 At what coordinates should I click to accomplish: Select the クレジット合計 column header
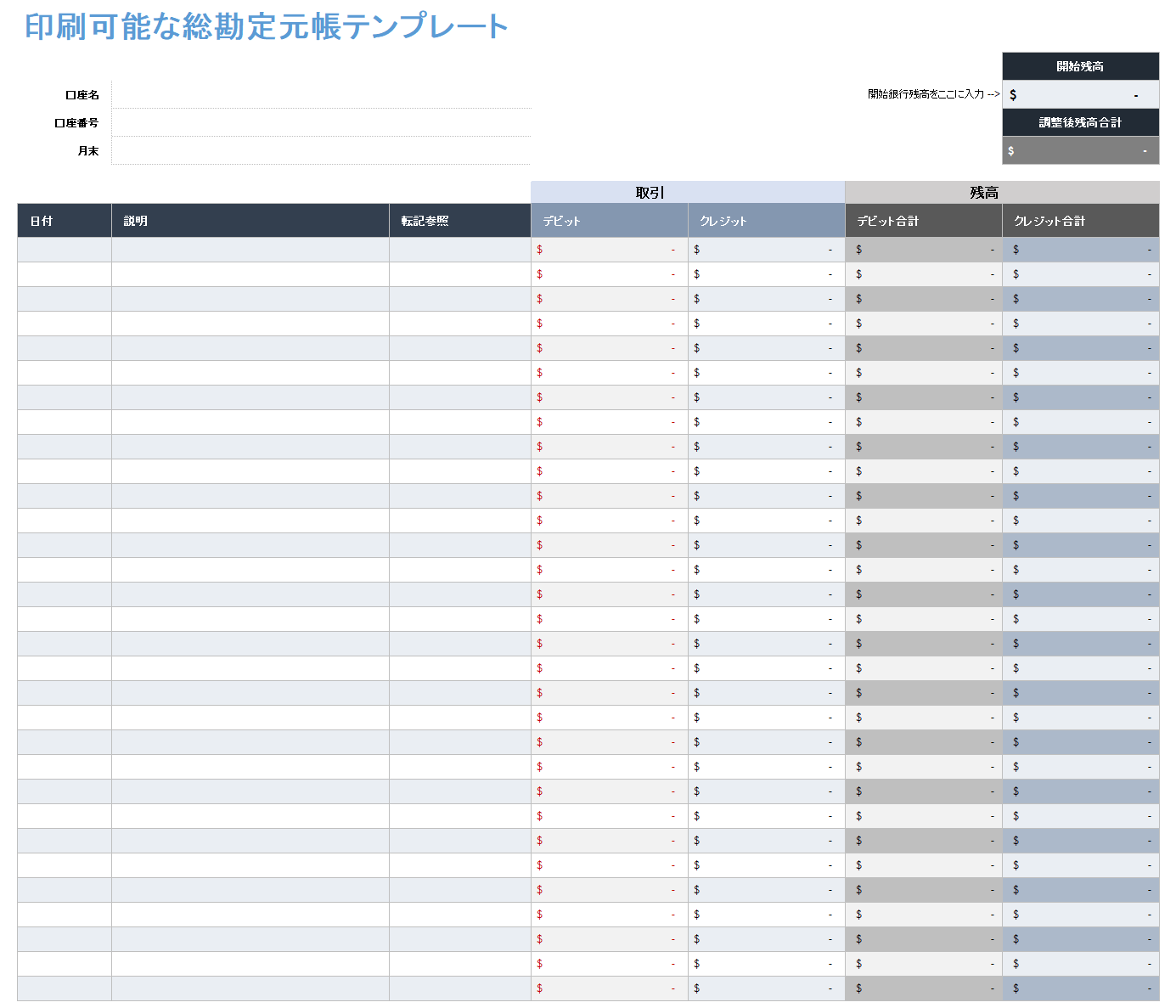pos(1081,221)
